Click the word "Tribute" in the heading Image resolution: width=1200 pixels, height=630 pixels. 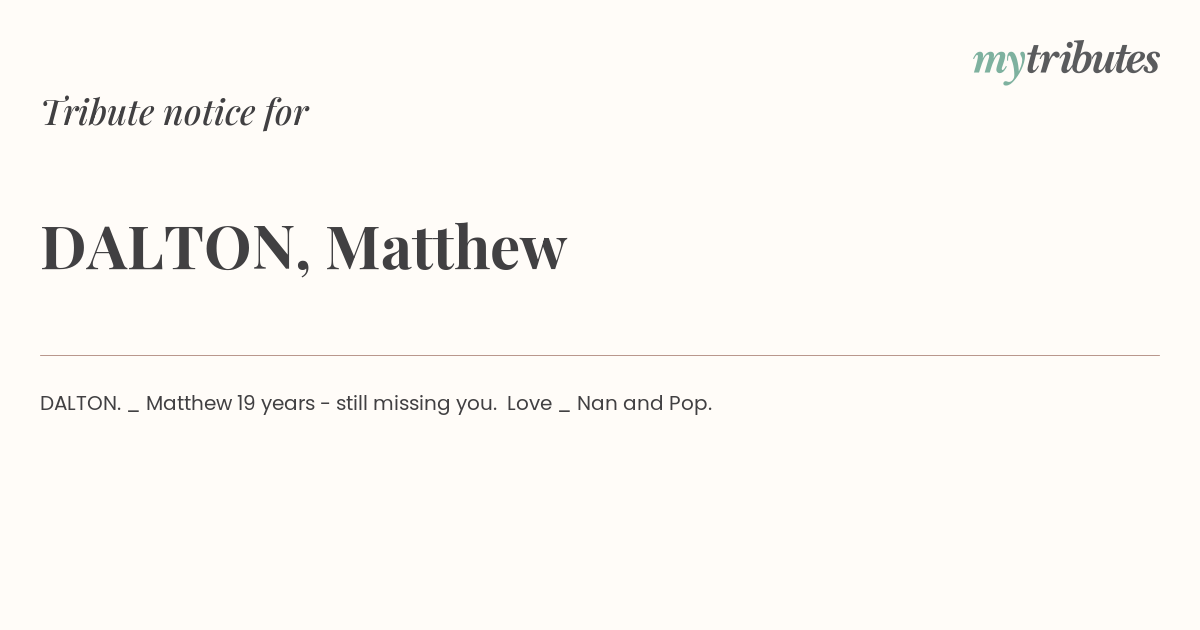click(x=97, y=112)
